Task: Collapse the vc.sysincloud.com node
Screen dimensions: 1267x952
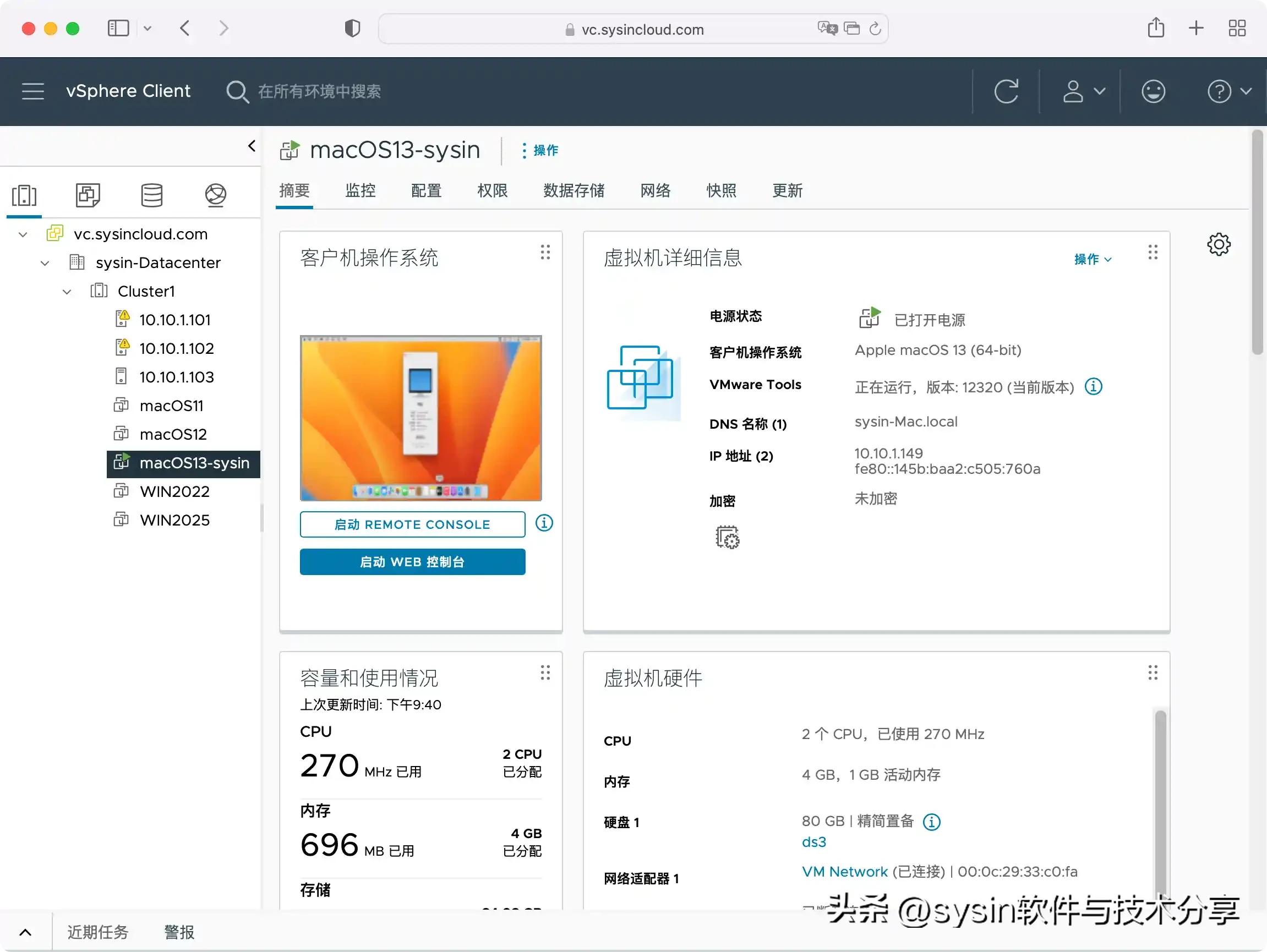Action: point(23,234)
